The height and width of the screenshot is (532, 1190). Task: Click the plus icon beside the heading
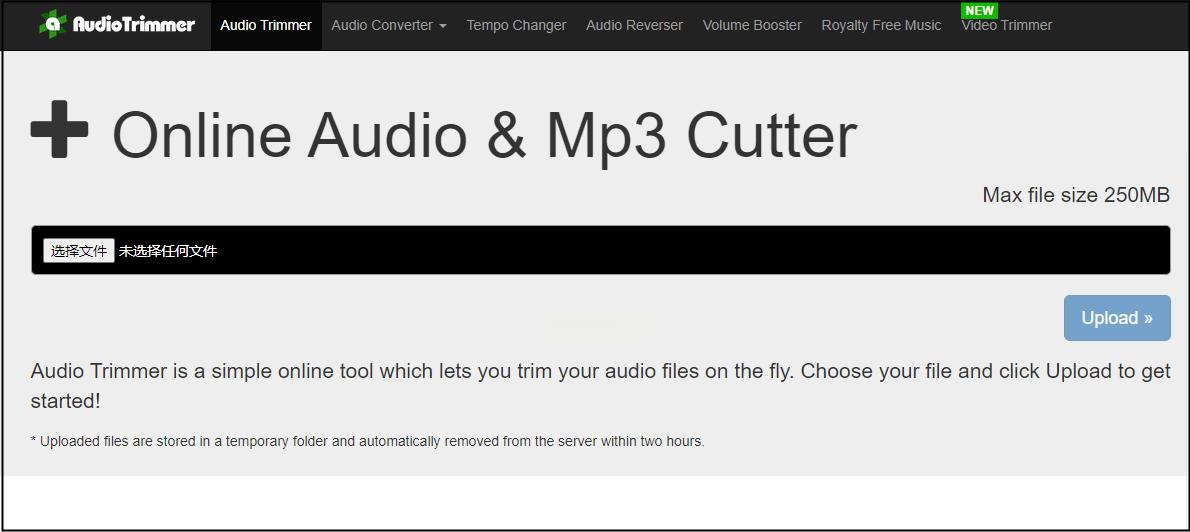[59, 130]
